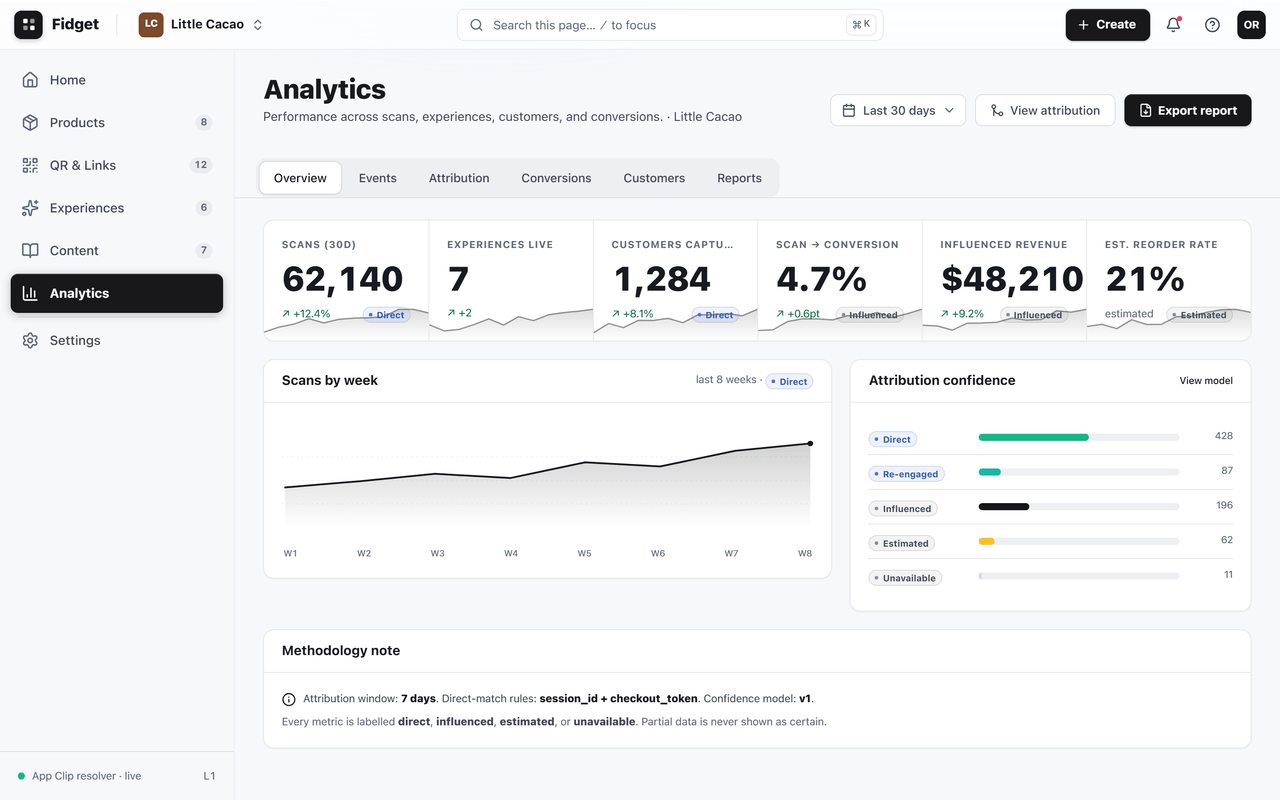The height and width of the screenshot is (800, 1280).
Task: Switch to the Conversions tab
Action: [x=556, y=178]
